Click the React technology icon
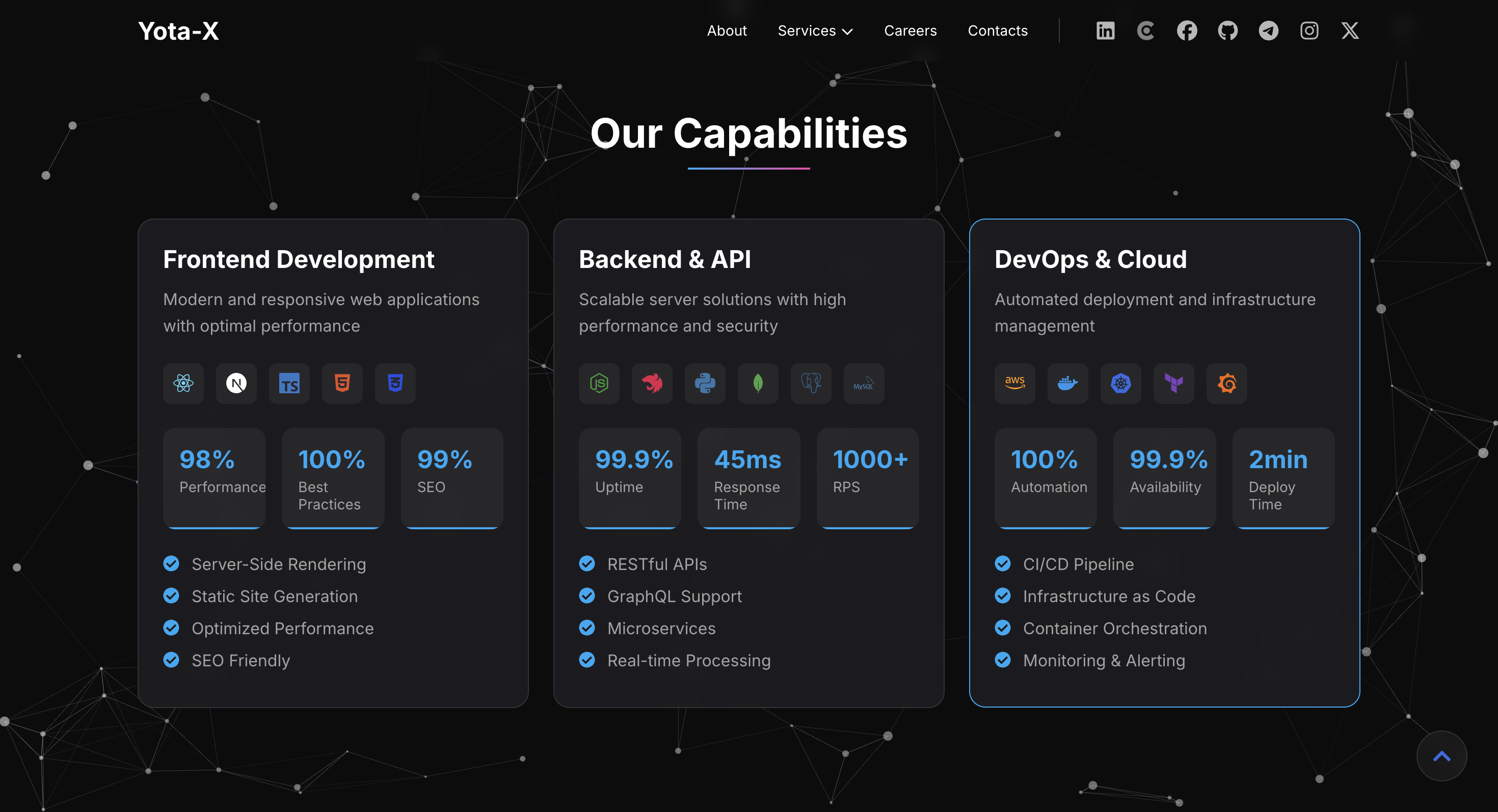The width and height of the screenshot is (1498, 812). 183,384
